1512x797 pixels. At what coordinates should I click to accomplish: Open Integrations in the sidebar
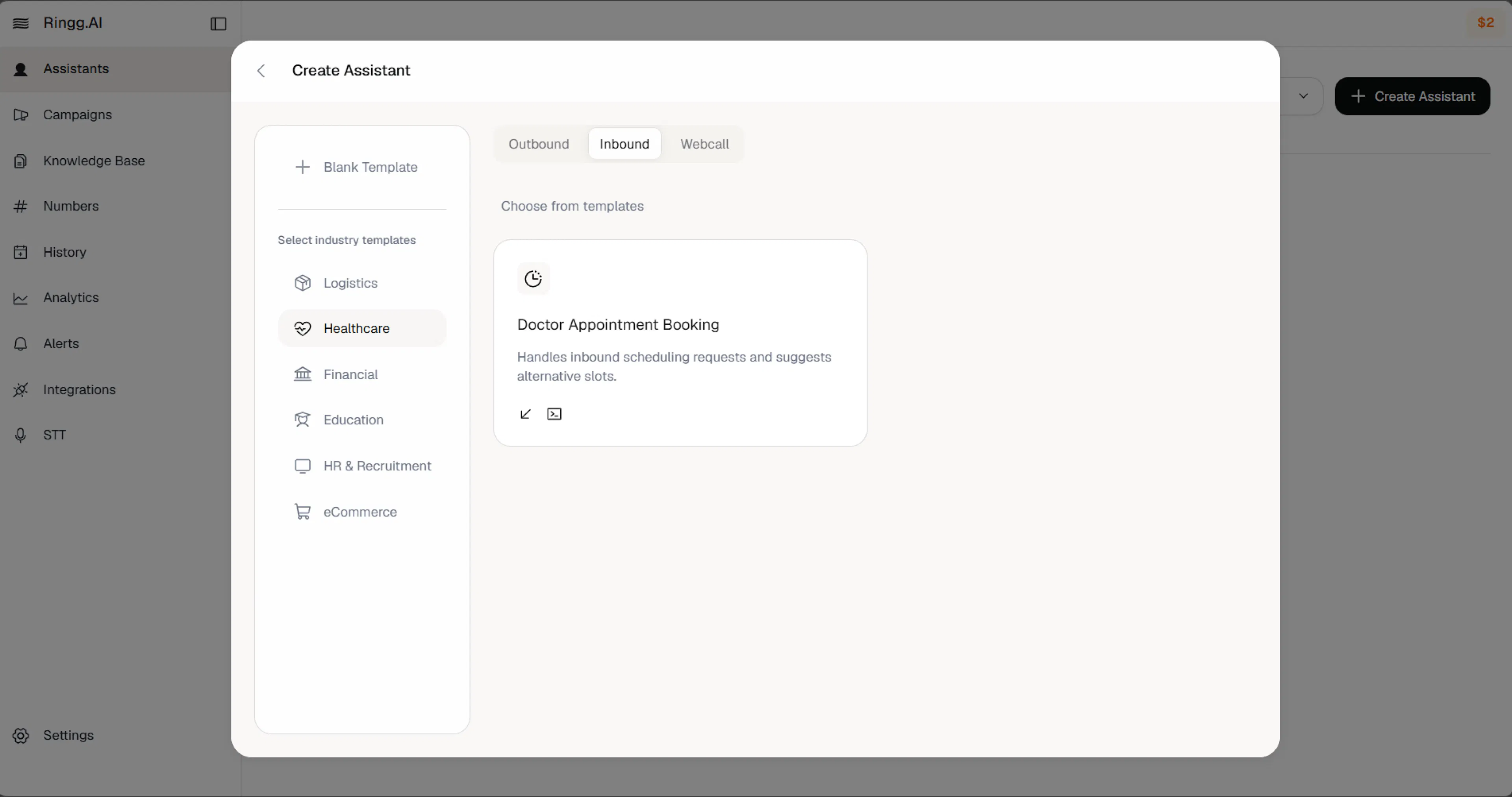pyautogui.click(x=116, y=390)
